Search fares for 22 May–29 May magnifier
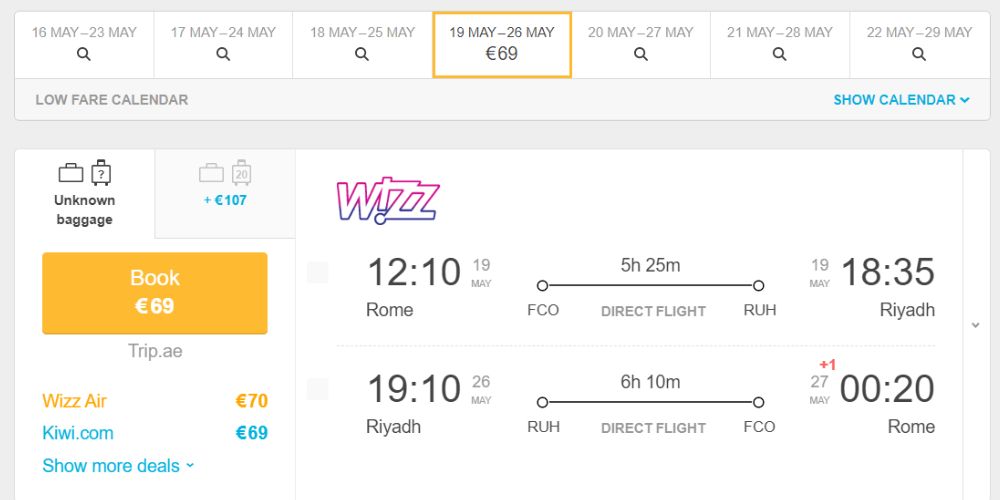1000x500 pixels. click(x=919, y=54)
